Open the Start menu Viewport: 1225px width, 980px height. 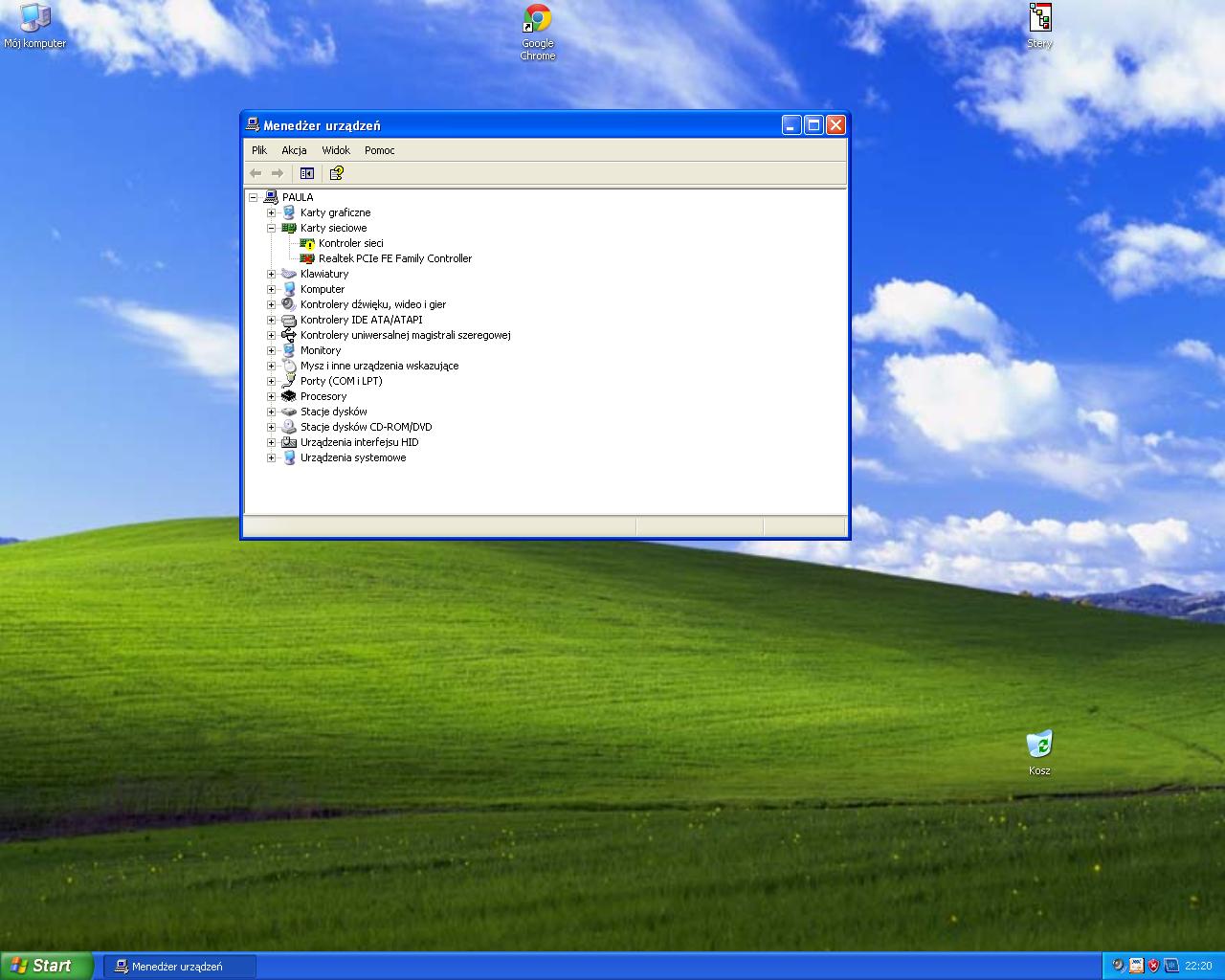pyautogui.click(x=47, y=966)
